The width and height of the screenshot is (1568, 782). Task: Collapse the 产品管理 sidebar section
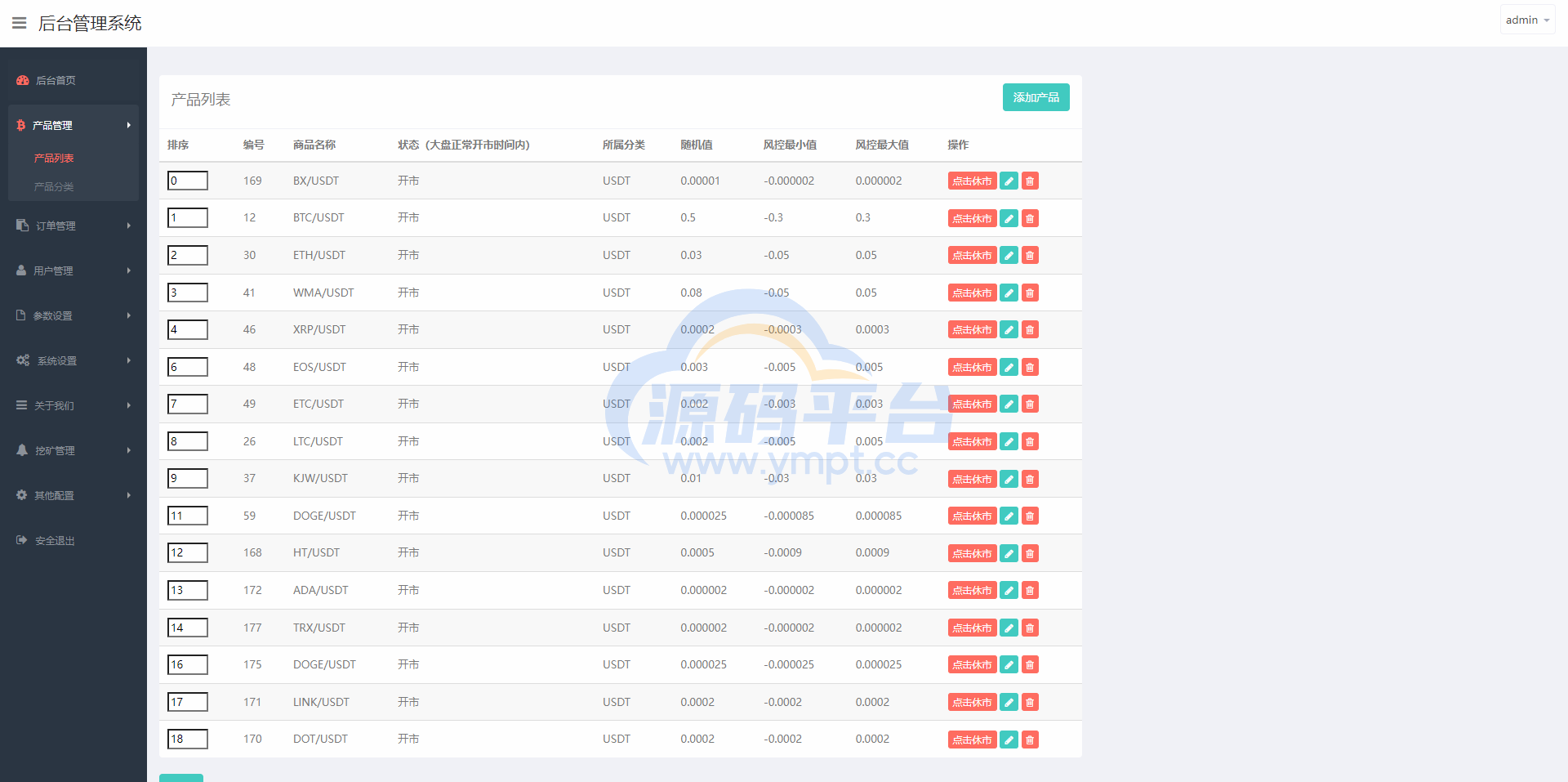pyautogui.click(x=73, y=125)
